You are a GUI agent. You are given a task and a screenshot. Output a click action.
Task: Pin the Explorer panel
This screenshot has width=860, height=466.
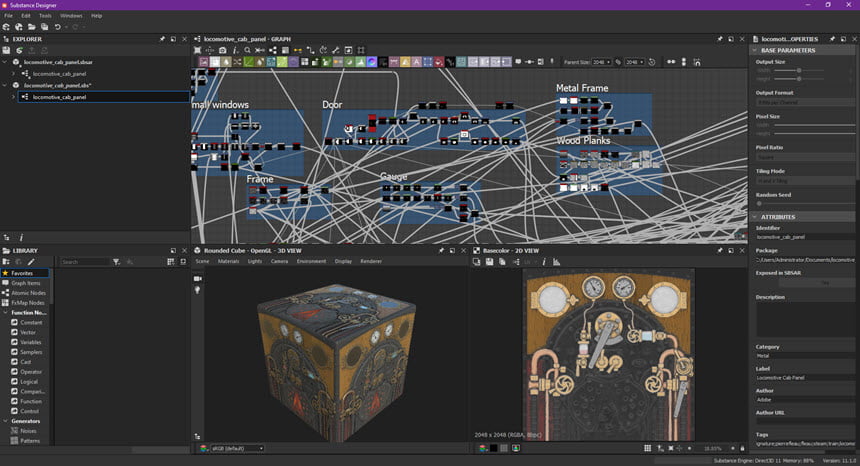point(162,39)
